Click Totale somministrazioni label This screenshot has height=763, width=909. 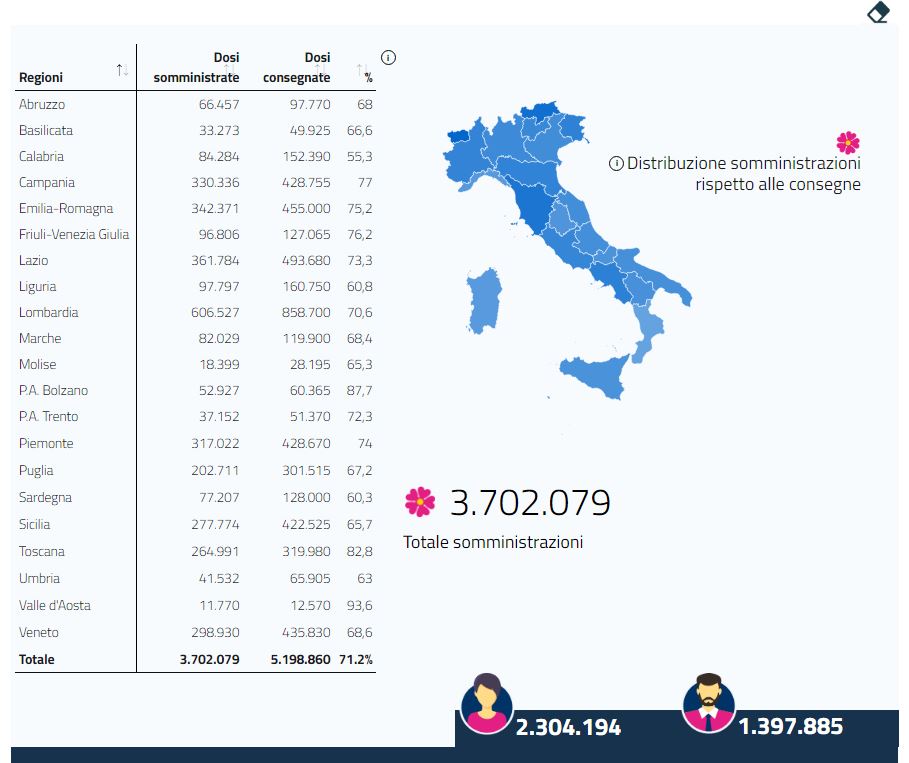click(x=493, y=542)
